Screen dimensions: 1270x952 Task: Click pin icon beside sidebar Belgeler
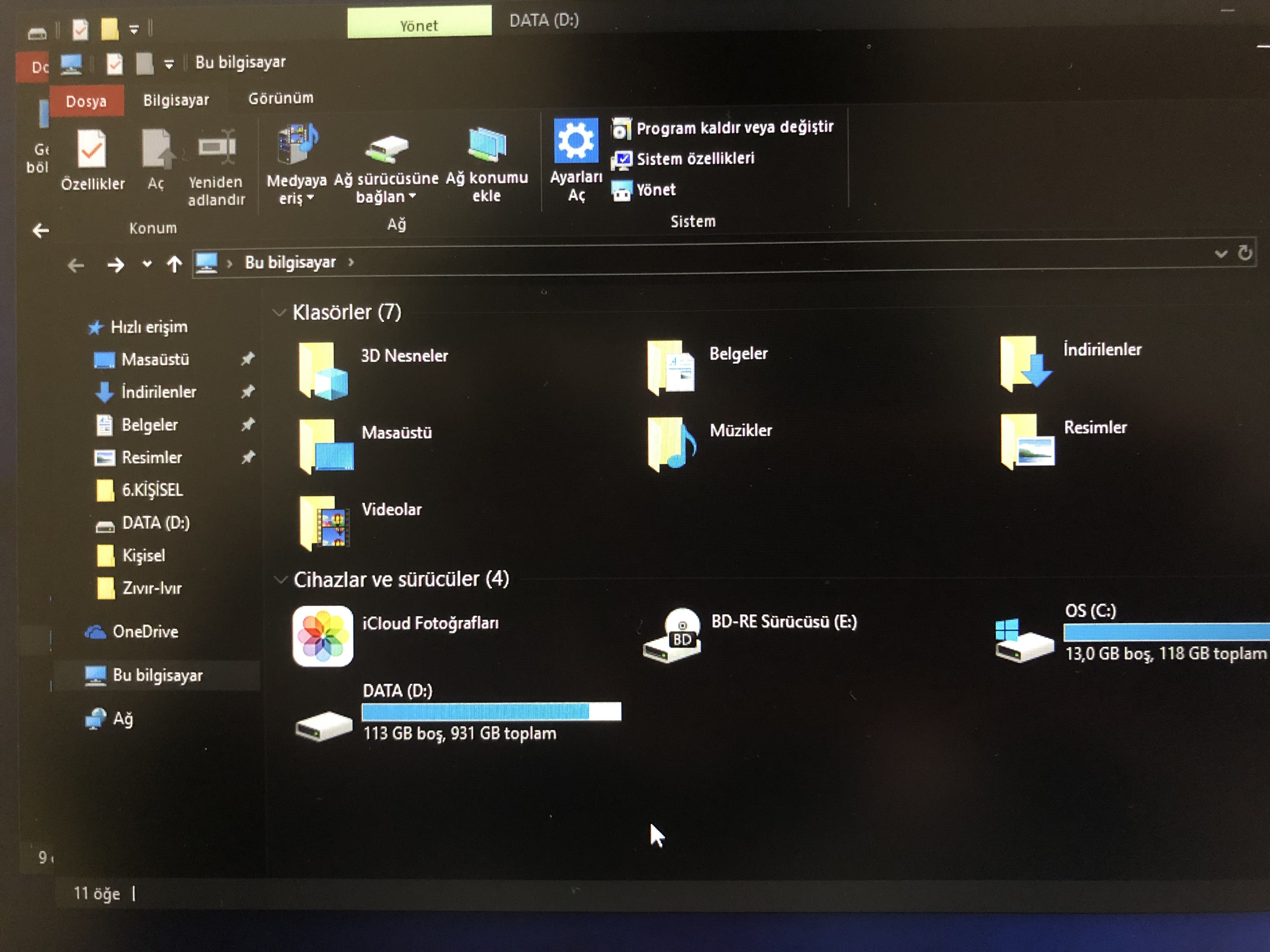(248, 425)
